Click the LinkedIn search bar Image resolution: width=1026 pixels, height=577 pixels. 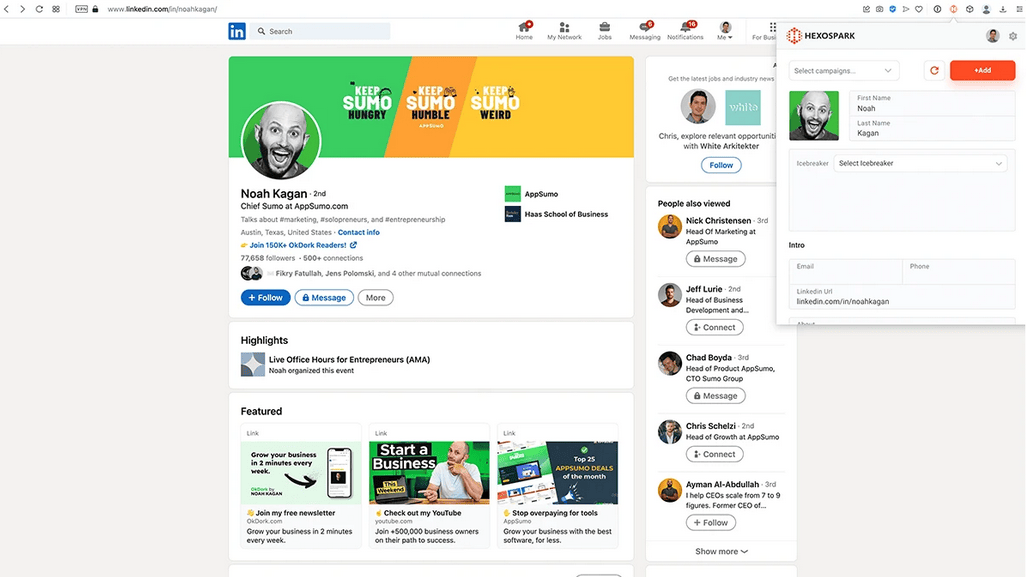[320, 31]
